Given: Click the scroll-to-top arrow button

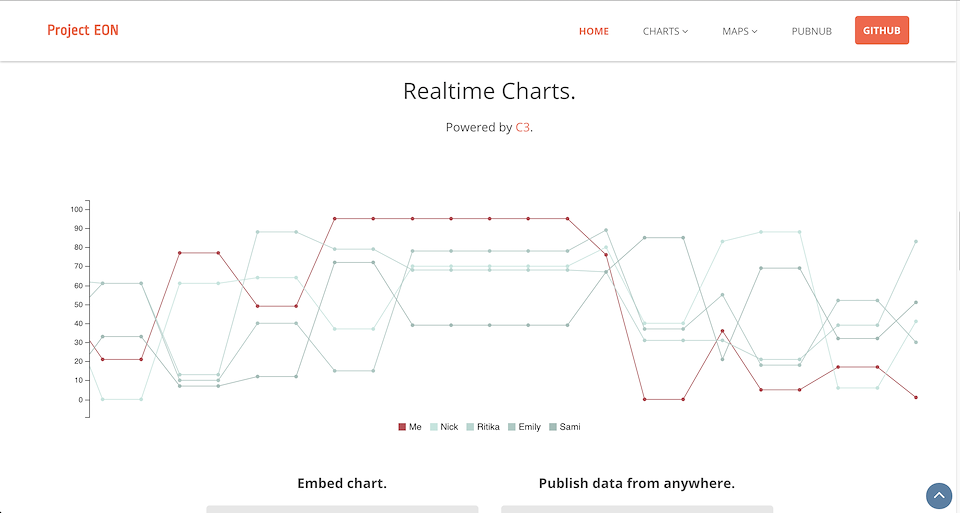Looking at the screenshot, I should [939, 495].
